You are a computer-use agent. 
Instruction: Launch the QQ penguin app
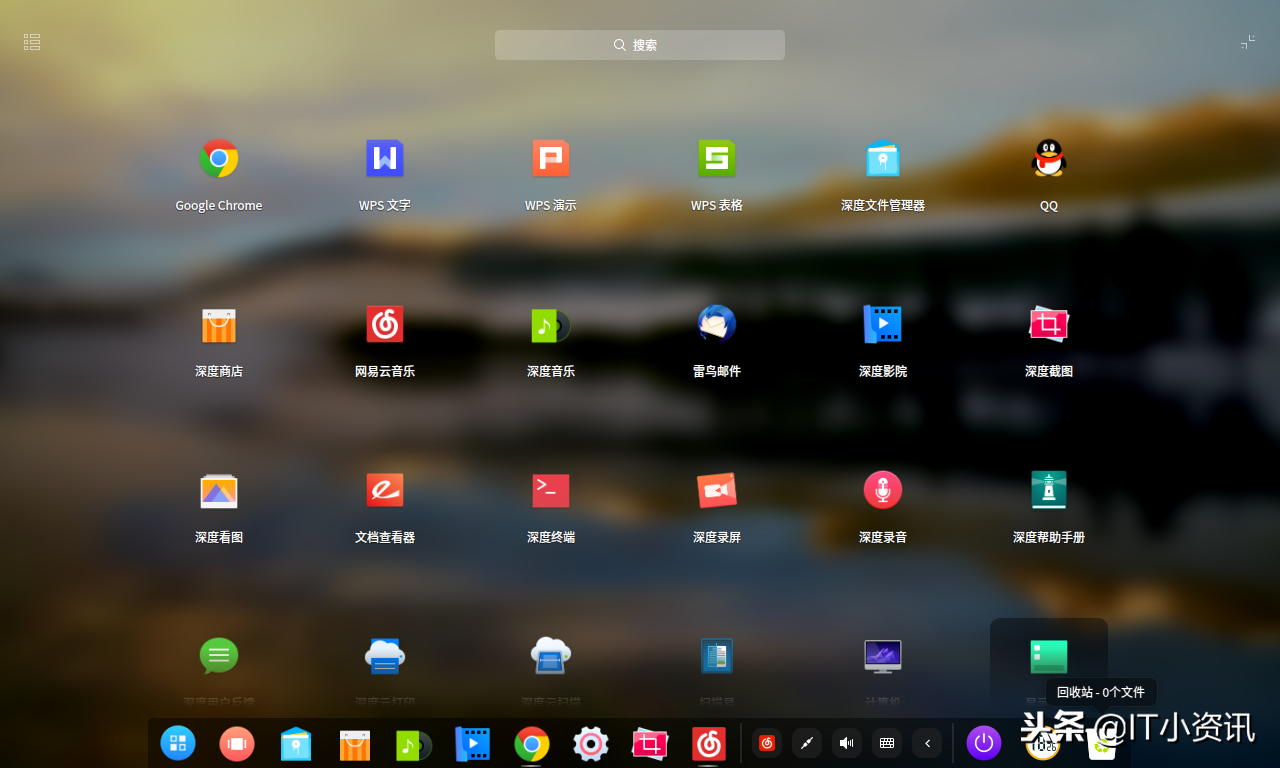pyautogui.click(x=1049, y=159)
